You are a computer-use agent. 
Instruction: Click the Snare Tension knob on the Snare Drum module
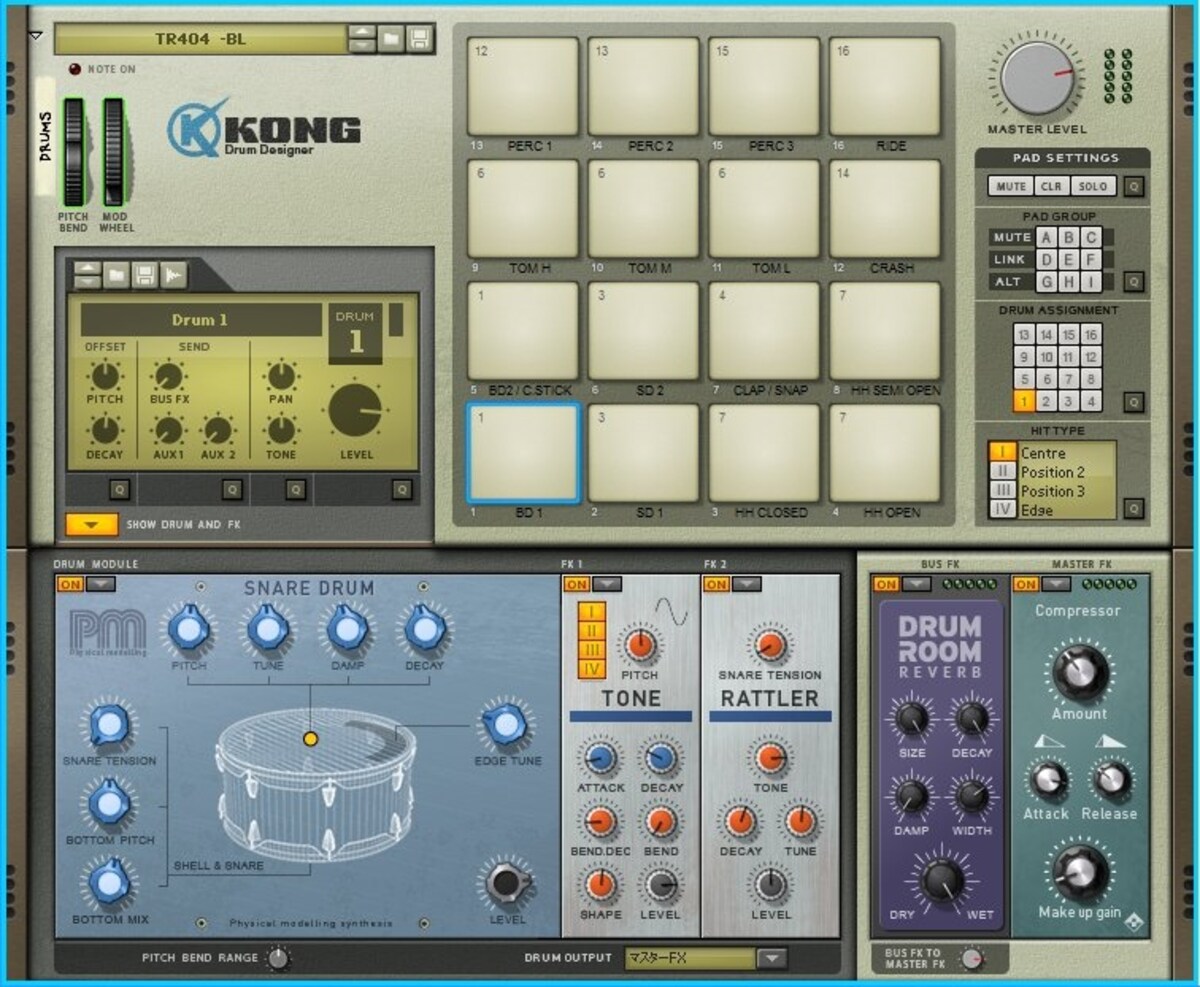pyautogui.click(x=109, y=724)
